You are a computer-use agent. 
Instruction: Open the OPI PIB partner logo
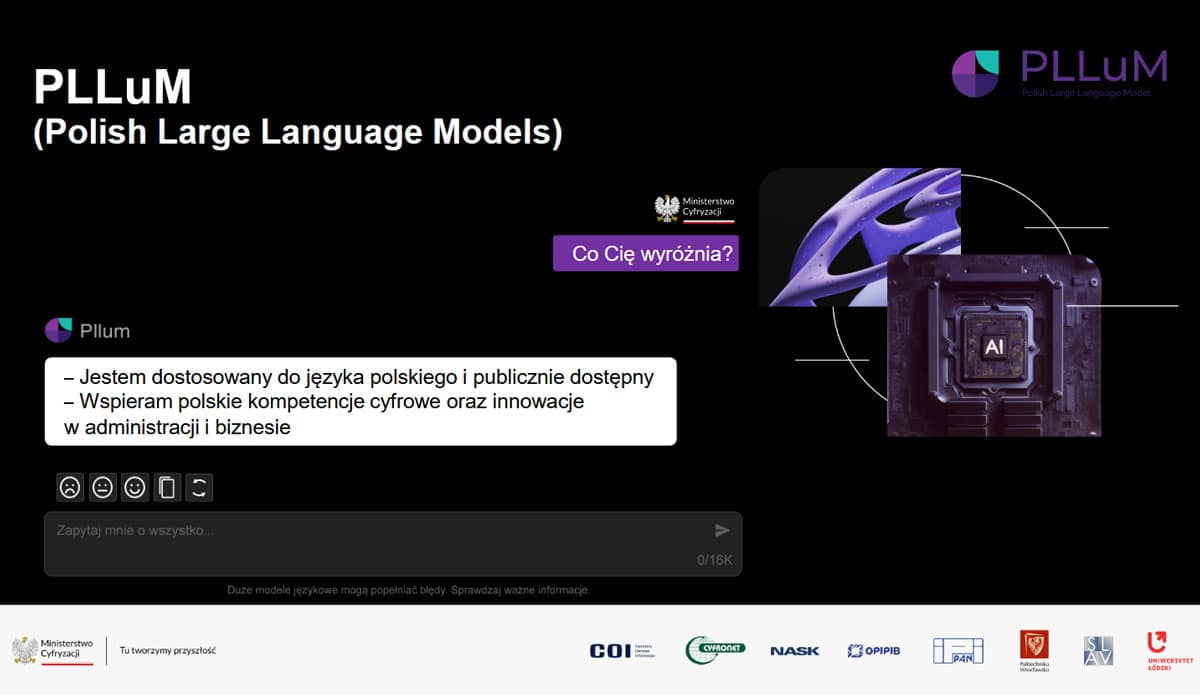873,651
